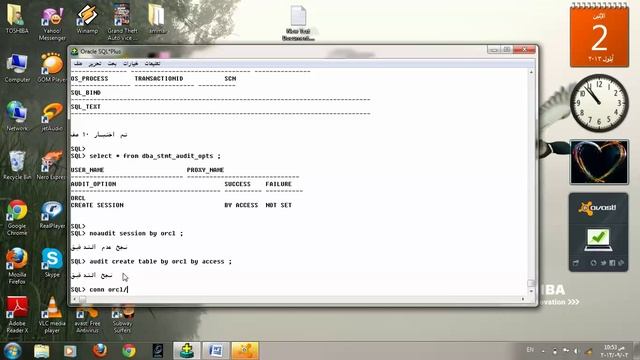Open the Computer desktop icon

tap(17, 69)
